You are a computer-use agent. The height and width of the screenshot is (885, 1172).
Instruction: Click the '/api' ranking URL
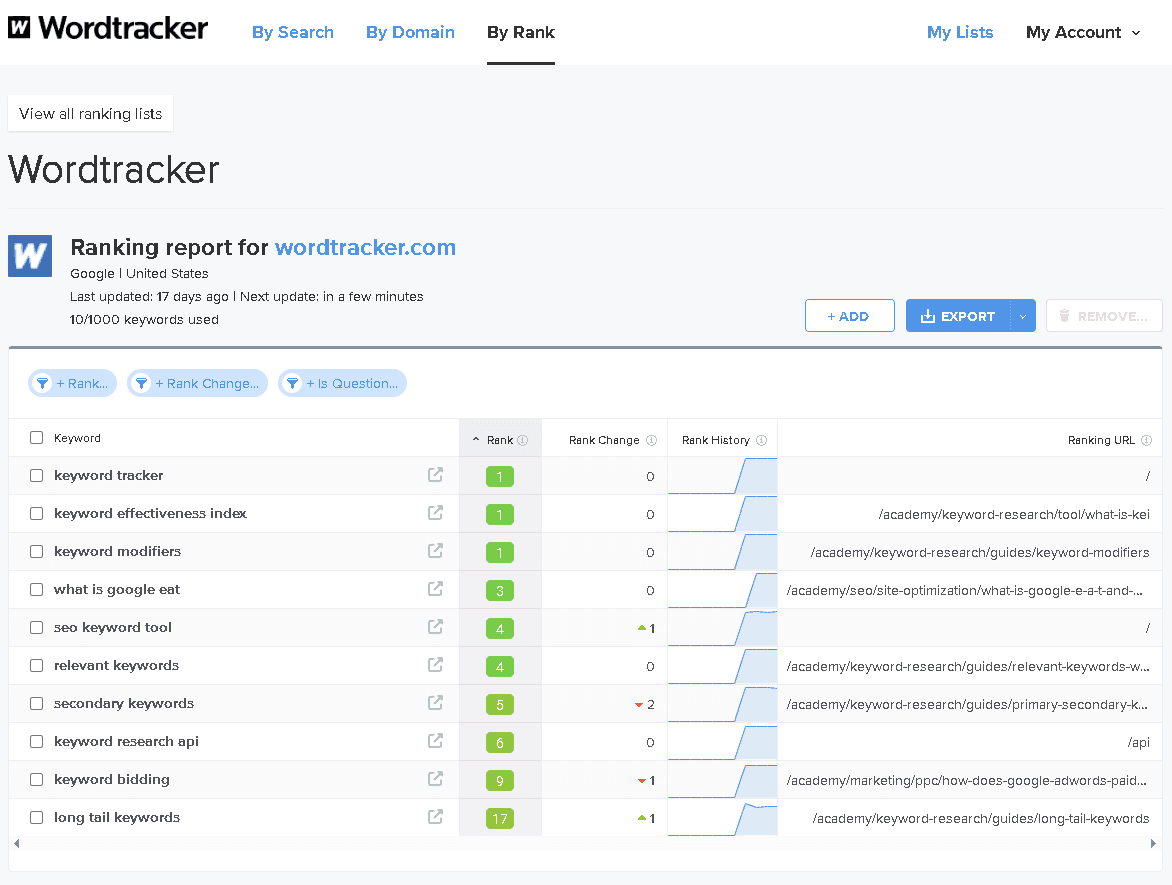pyautogui.click(x=1138, y=742)
